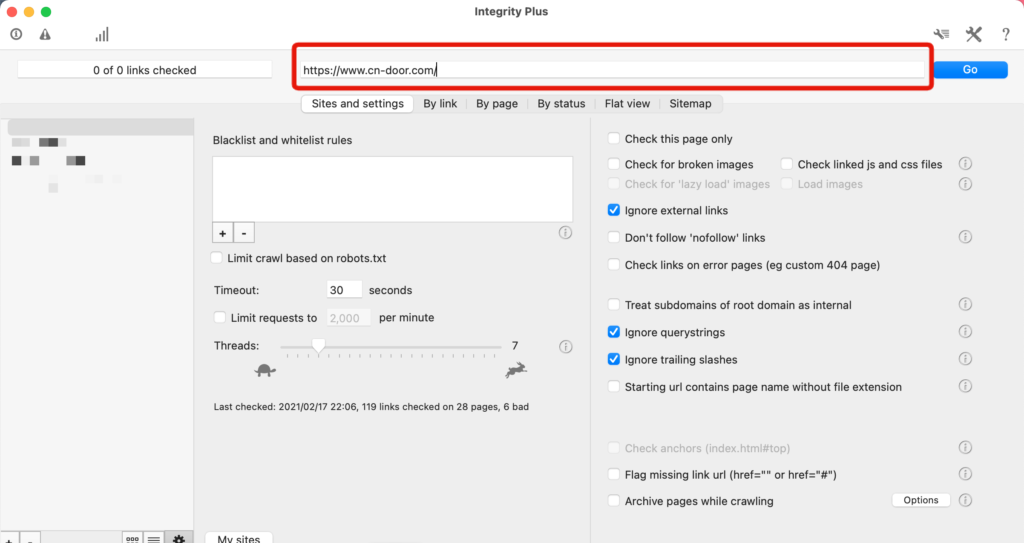Click the question mark help icon
The width and height of the screenshot is (1024, 543).
tap(1006, 35)
